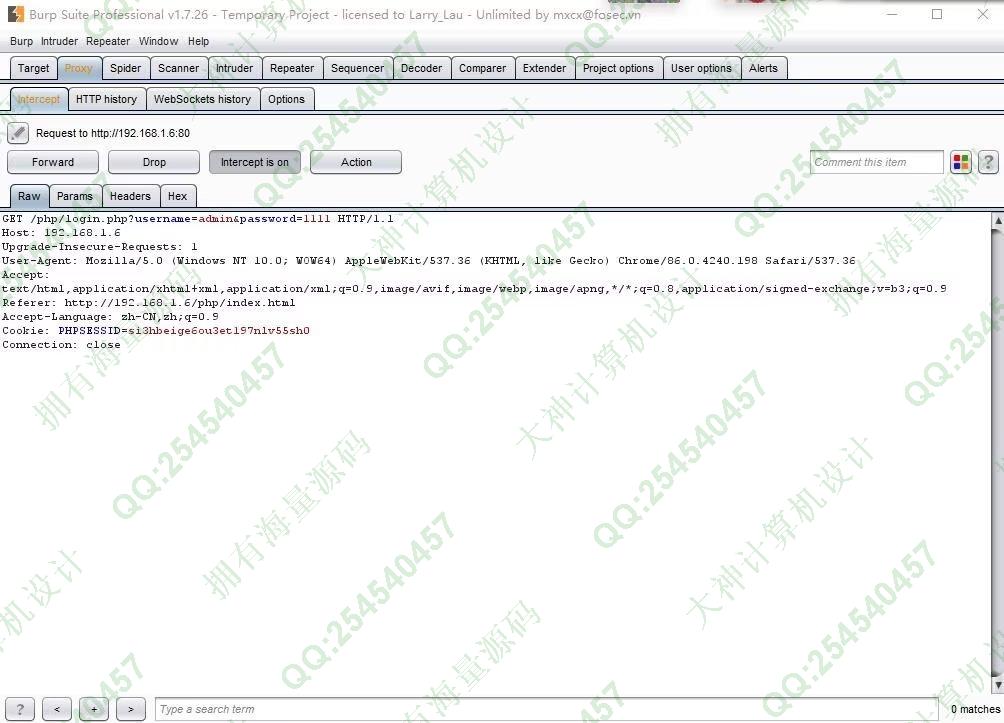The image size is (1004, 723).
Task: Select the Raw request view tab
Action: (29, 196)
